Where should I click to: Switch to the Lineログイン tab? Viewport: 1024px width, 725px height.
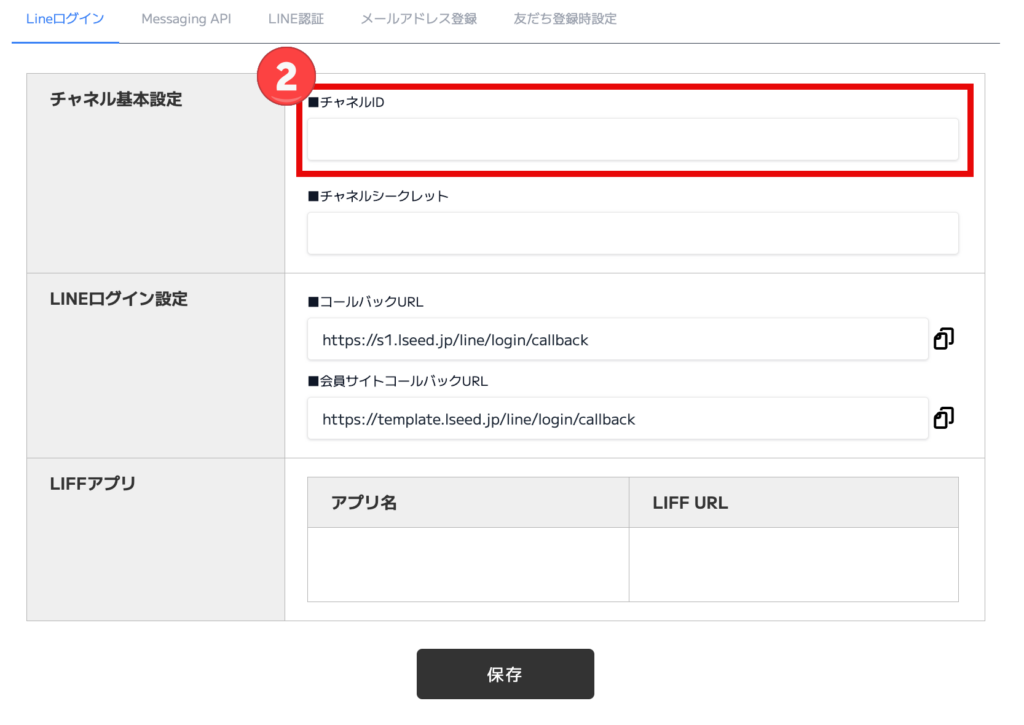tap(65, 19)
